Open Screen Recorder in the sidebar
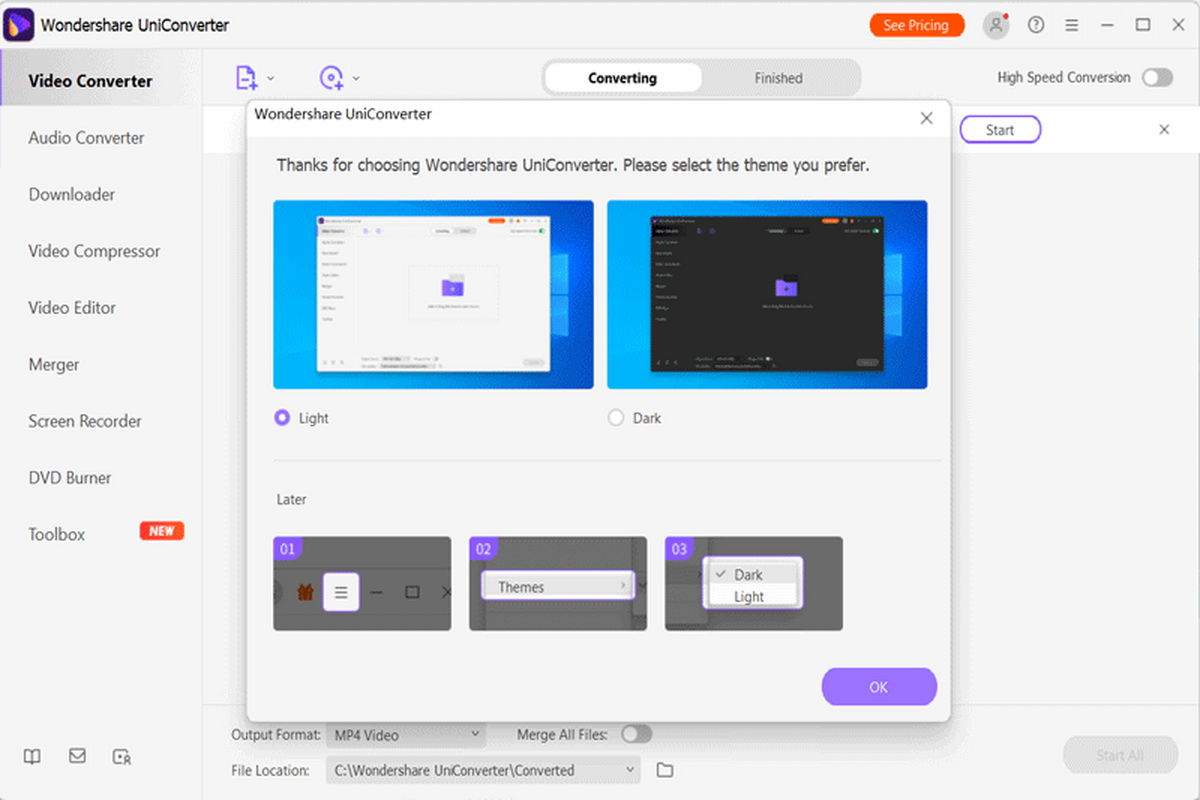The height and width of the screenshot is (800, 1200). click(x=85, y=421)
